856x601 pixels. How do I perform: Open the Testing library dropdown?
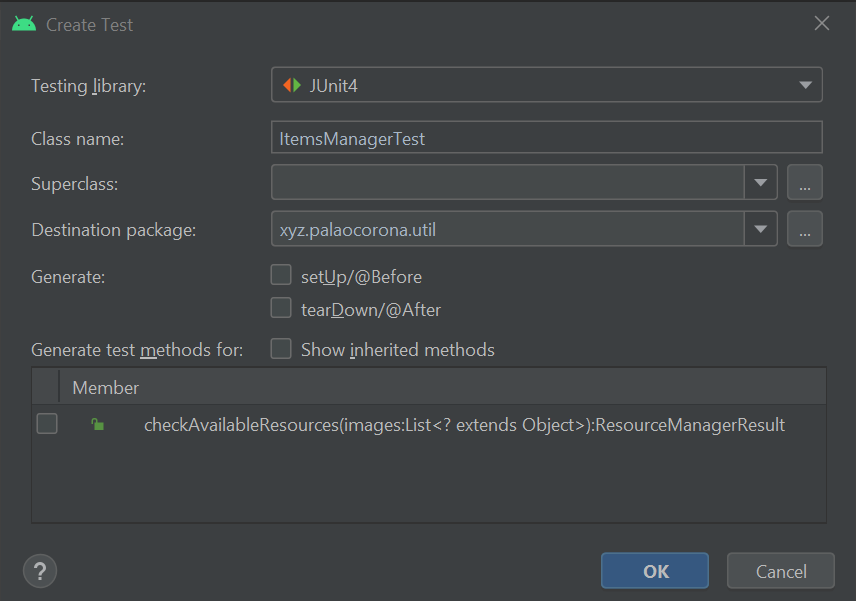[805, 86]
